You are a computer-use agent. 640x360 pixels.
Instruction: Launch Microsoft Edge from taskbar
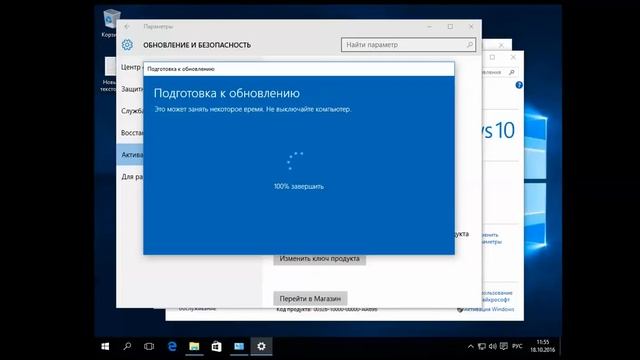(172, 347)
